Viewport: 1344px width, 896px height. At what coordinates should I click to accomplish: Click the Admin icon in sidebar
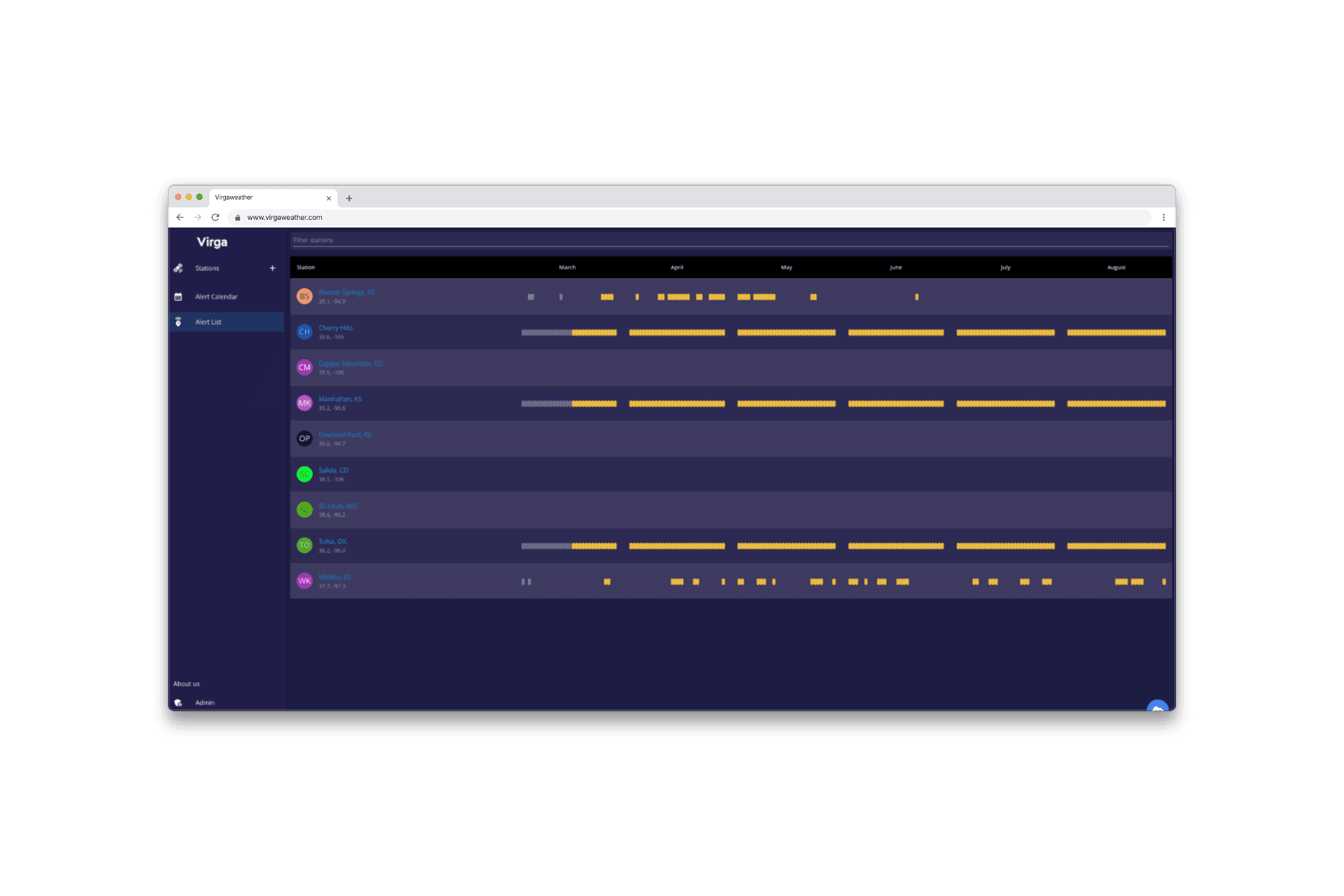178,703
